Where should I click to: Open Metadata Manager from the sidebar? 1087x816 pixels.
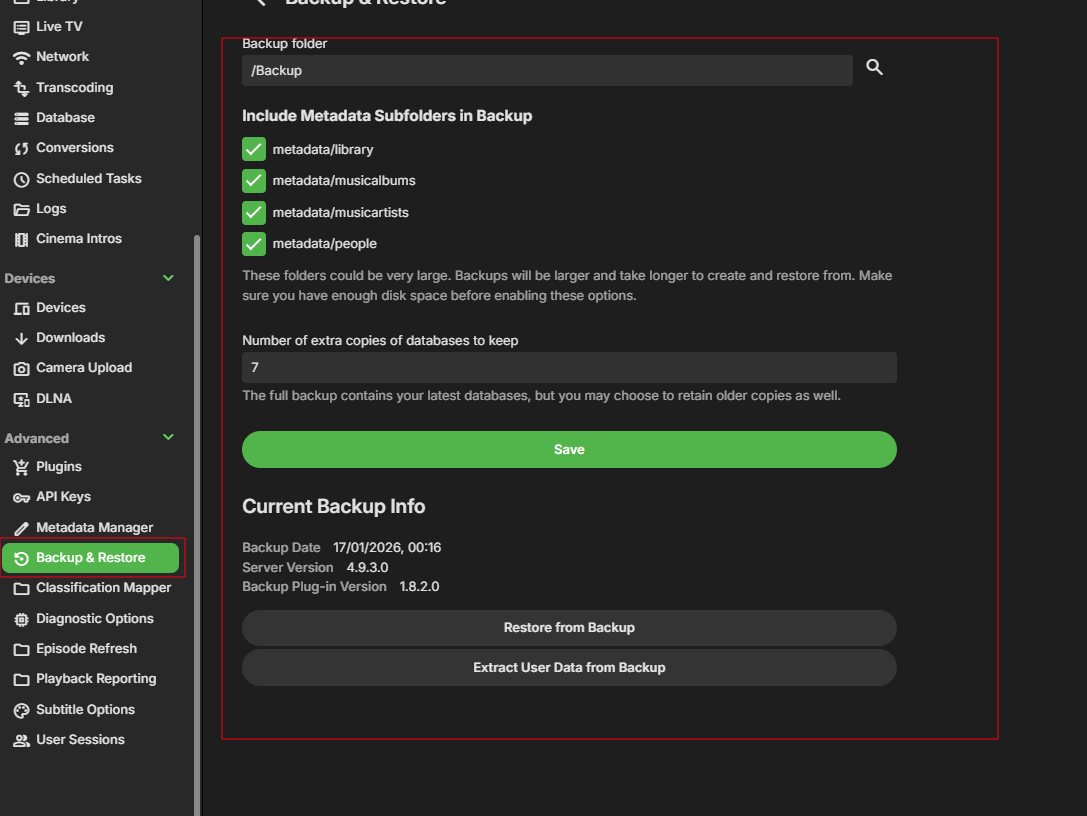94,527
